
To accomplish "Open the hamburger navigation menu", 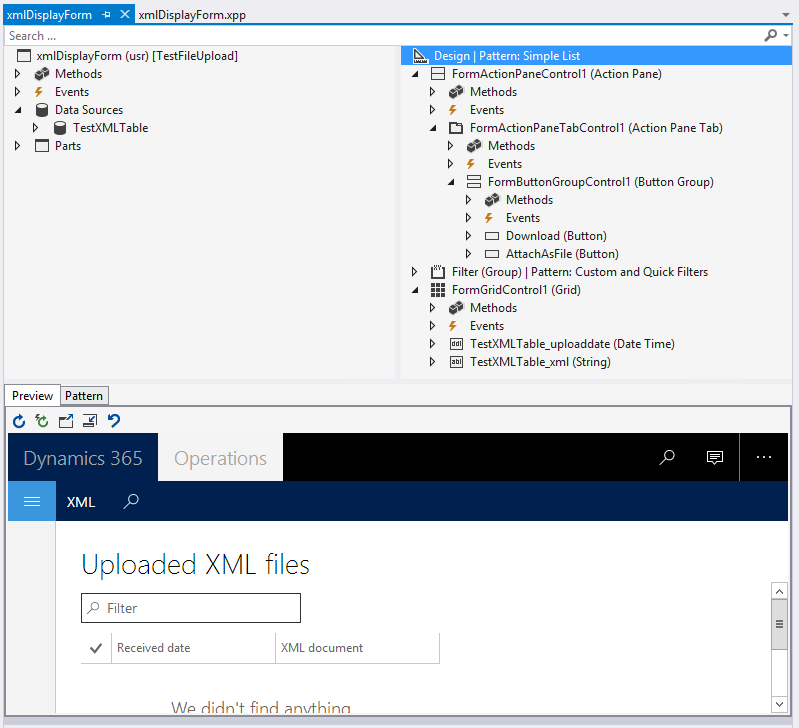I will click(x=32, y=501).
